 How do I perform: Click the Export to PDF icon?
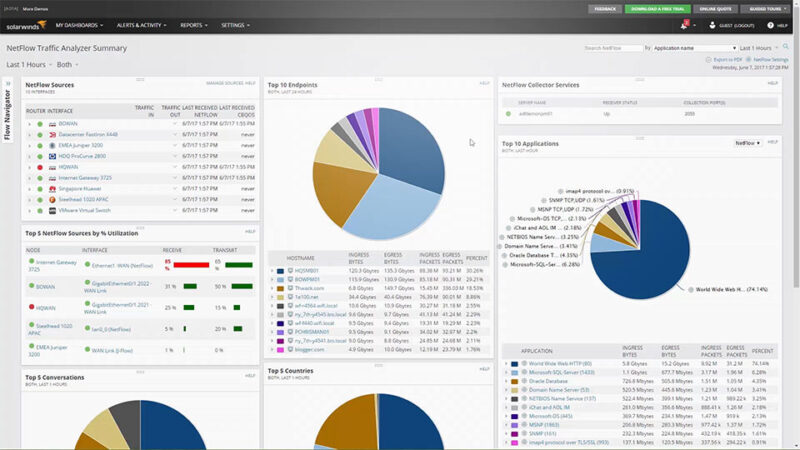click(x=709, y=60)
